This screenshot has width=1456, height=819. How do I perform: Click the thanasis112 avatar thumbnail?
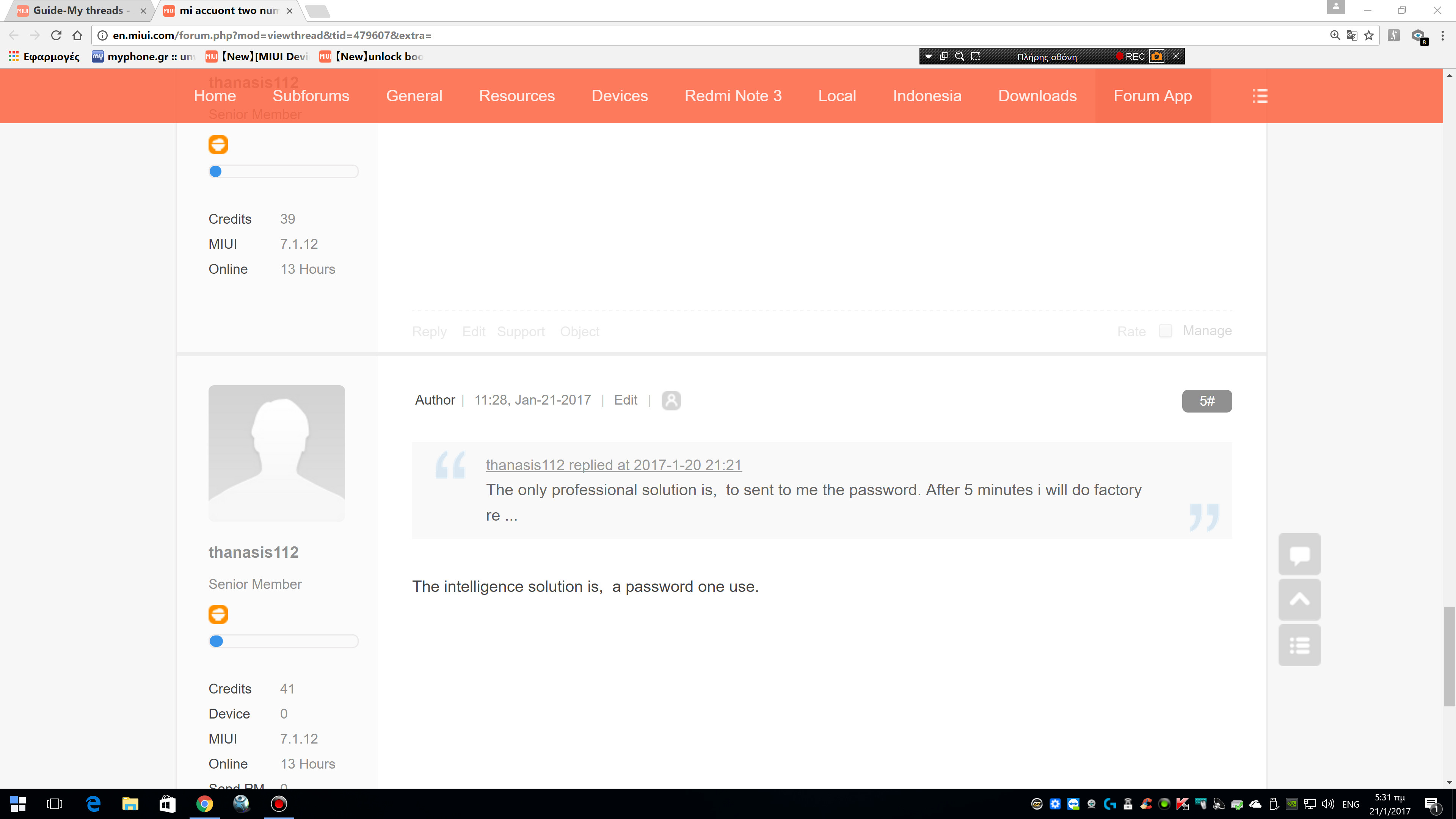pyautogui.click(x=276, y=453)
